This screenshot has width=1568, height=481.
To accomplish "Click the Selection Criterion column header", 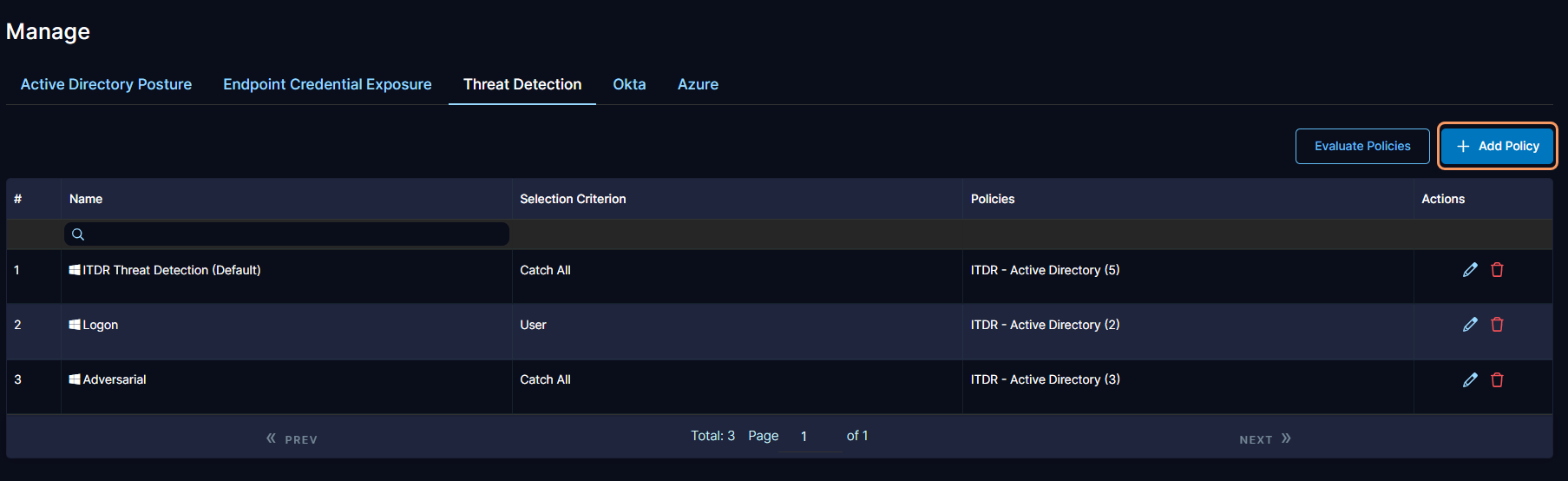I will (573, 199).
